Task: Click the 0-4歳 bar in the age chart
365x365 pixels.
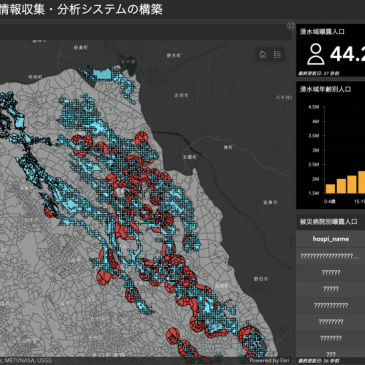Action: (330, 189)
